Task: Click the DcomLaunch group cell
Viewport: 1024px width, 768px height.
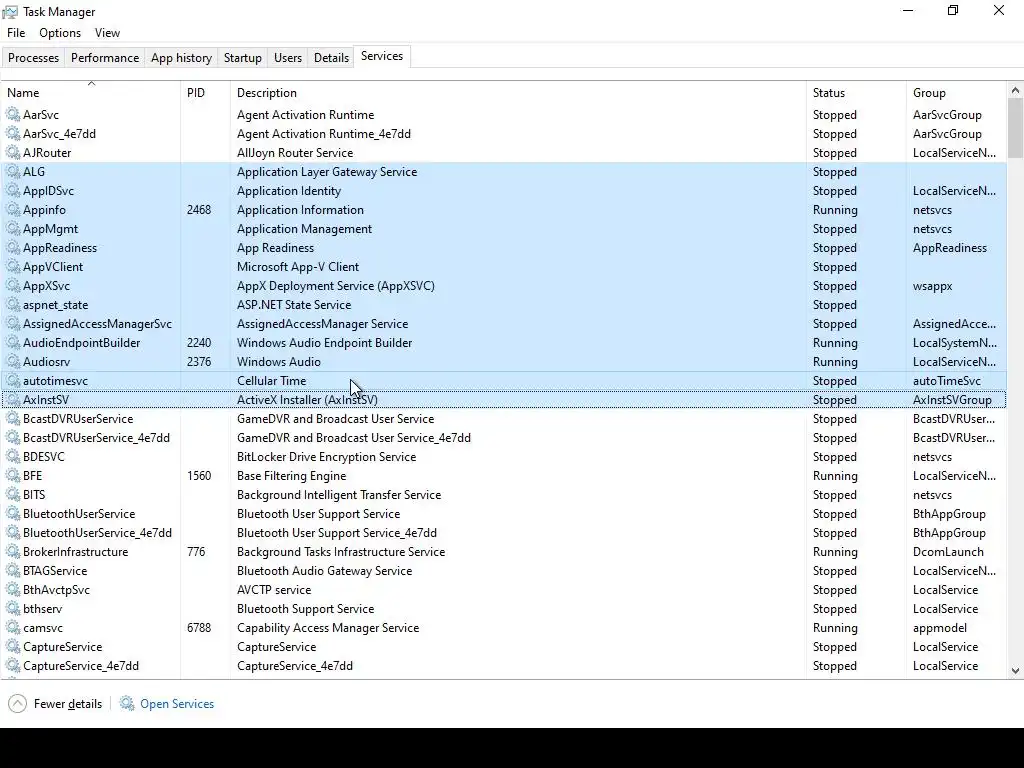Action: (948, 551)
